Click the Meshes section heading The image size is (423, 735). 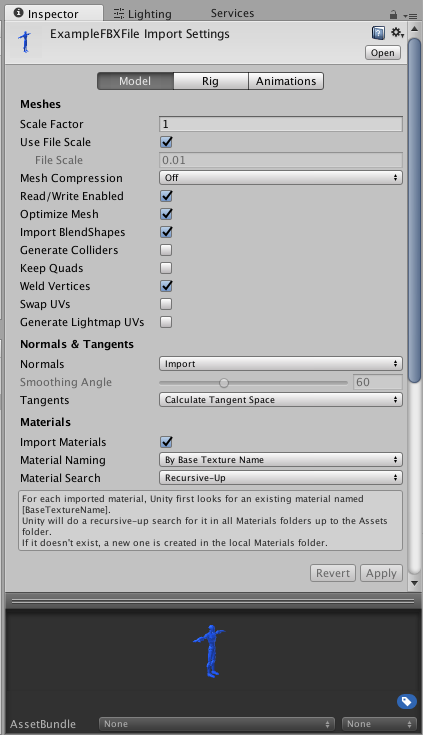pyautogui.click(x=40, y=104)
